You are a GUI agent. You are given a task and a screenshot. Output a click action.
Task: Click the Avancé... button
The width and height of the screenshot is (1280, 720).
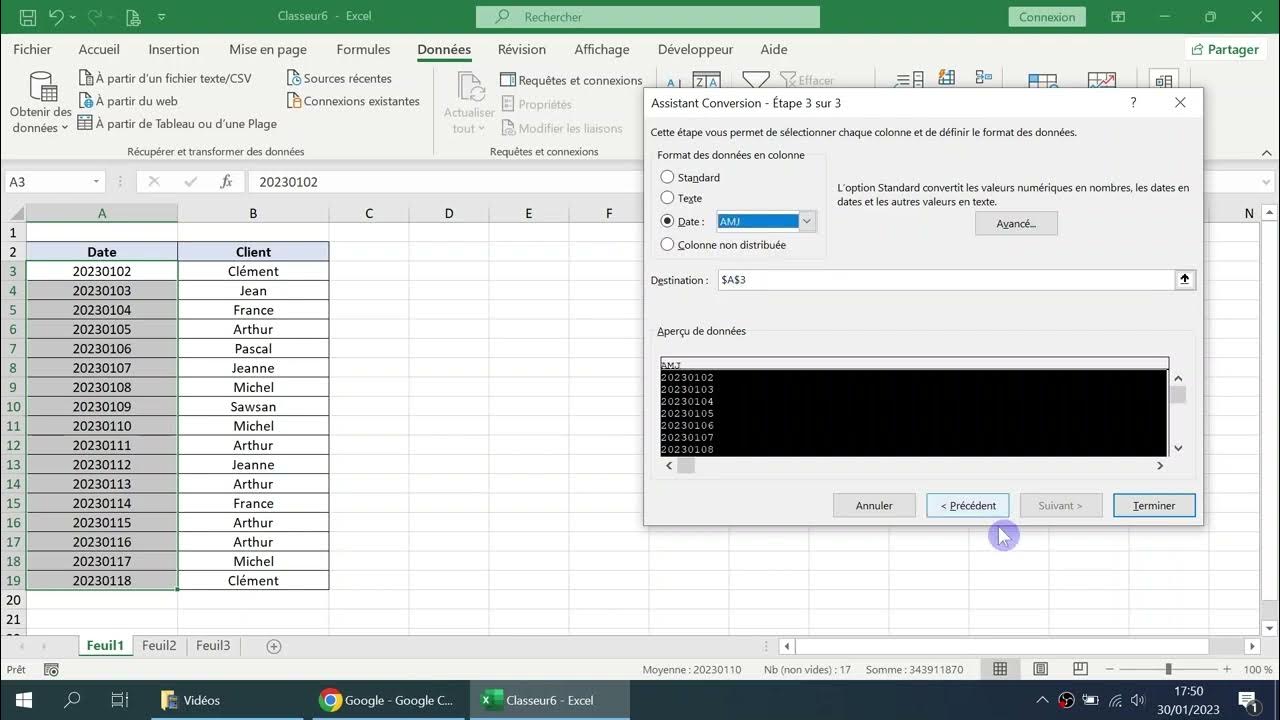[x=1016, y=224]
